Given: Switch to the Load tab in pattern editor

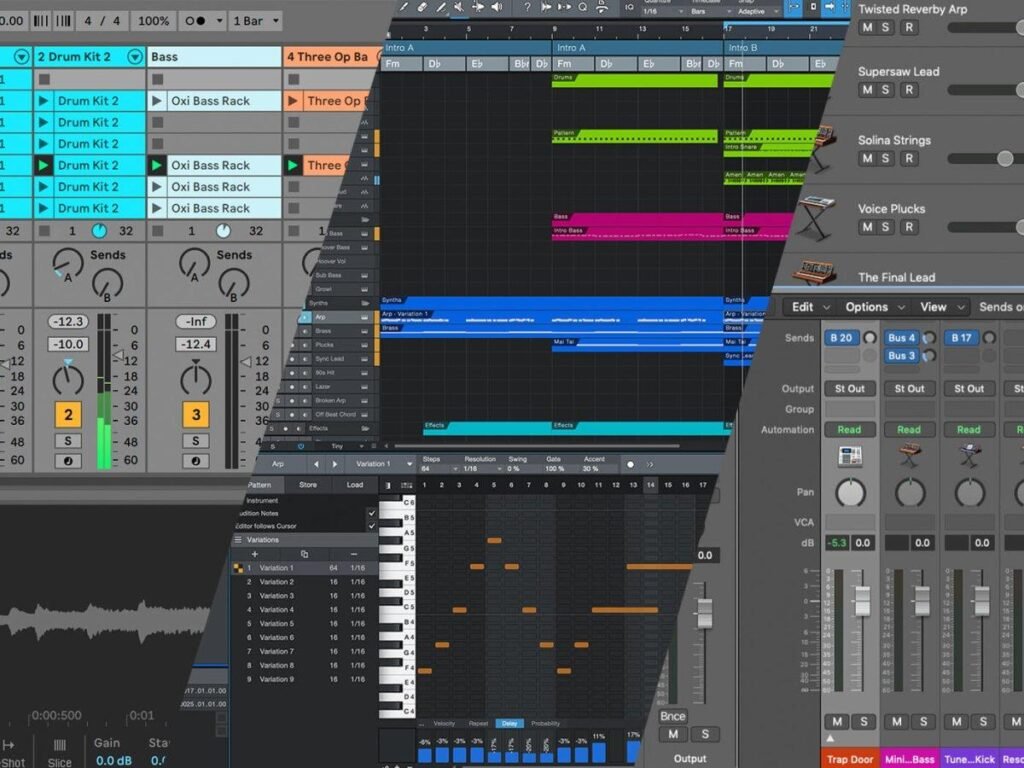Looking at the screenshot, I should pyautogui.click(x=355, y=485).
